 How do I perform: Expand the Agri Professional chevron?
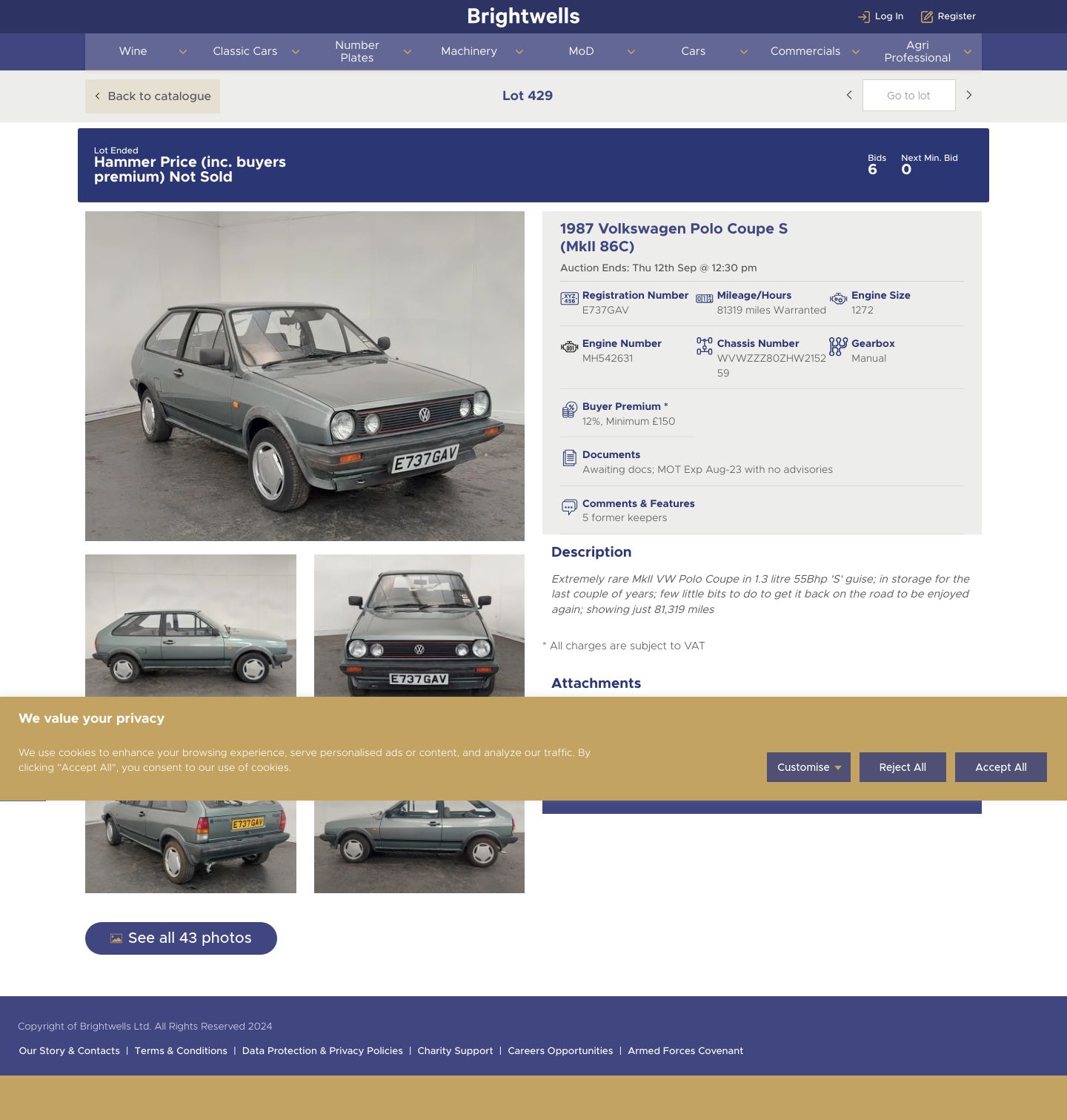pyautogui.click(x=967, y=52)
